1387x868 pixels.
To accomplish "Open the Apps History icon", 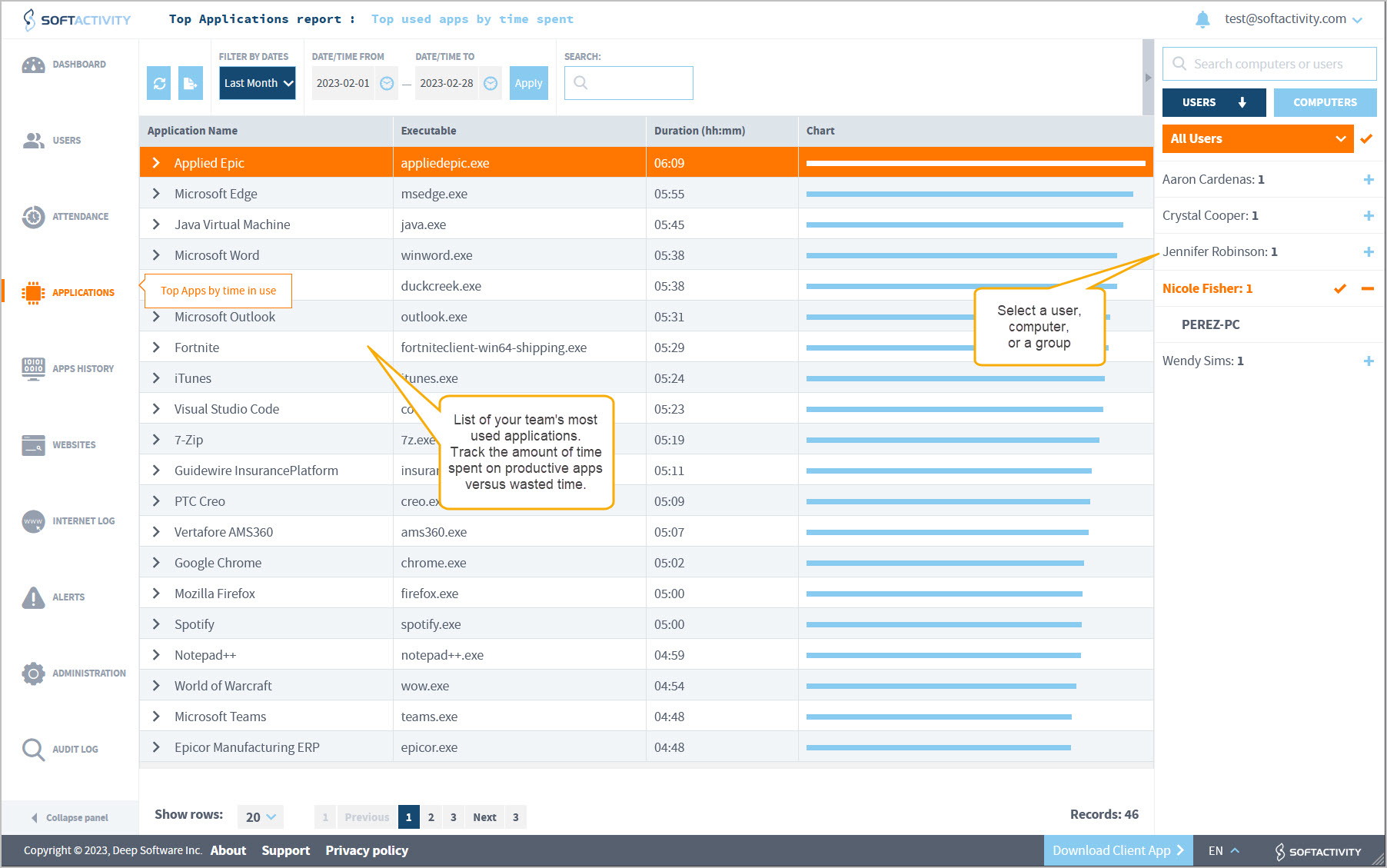I will pos(33,369).
